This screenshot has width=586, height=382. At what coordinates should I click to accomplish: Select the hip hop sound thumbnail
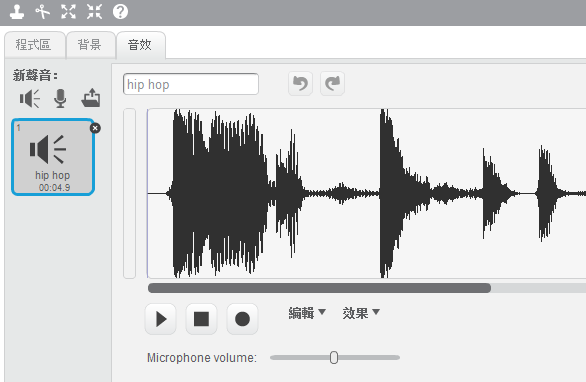coord(53,157)
